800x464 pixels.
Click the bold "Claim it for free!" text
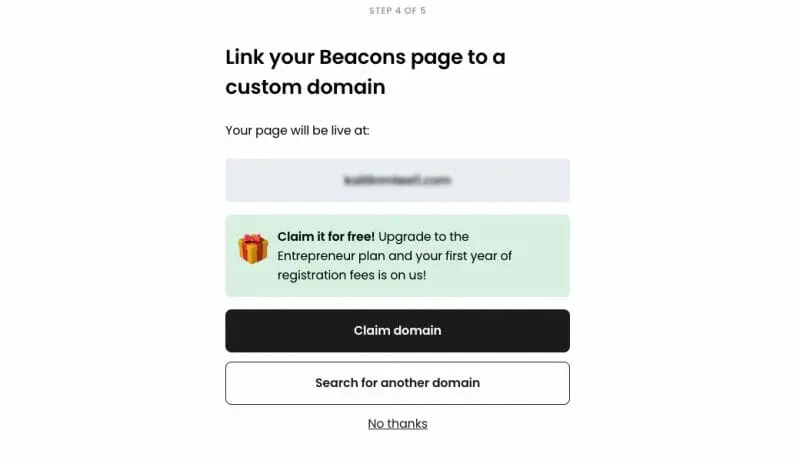[x=325, y=237]
